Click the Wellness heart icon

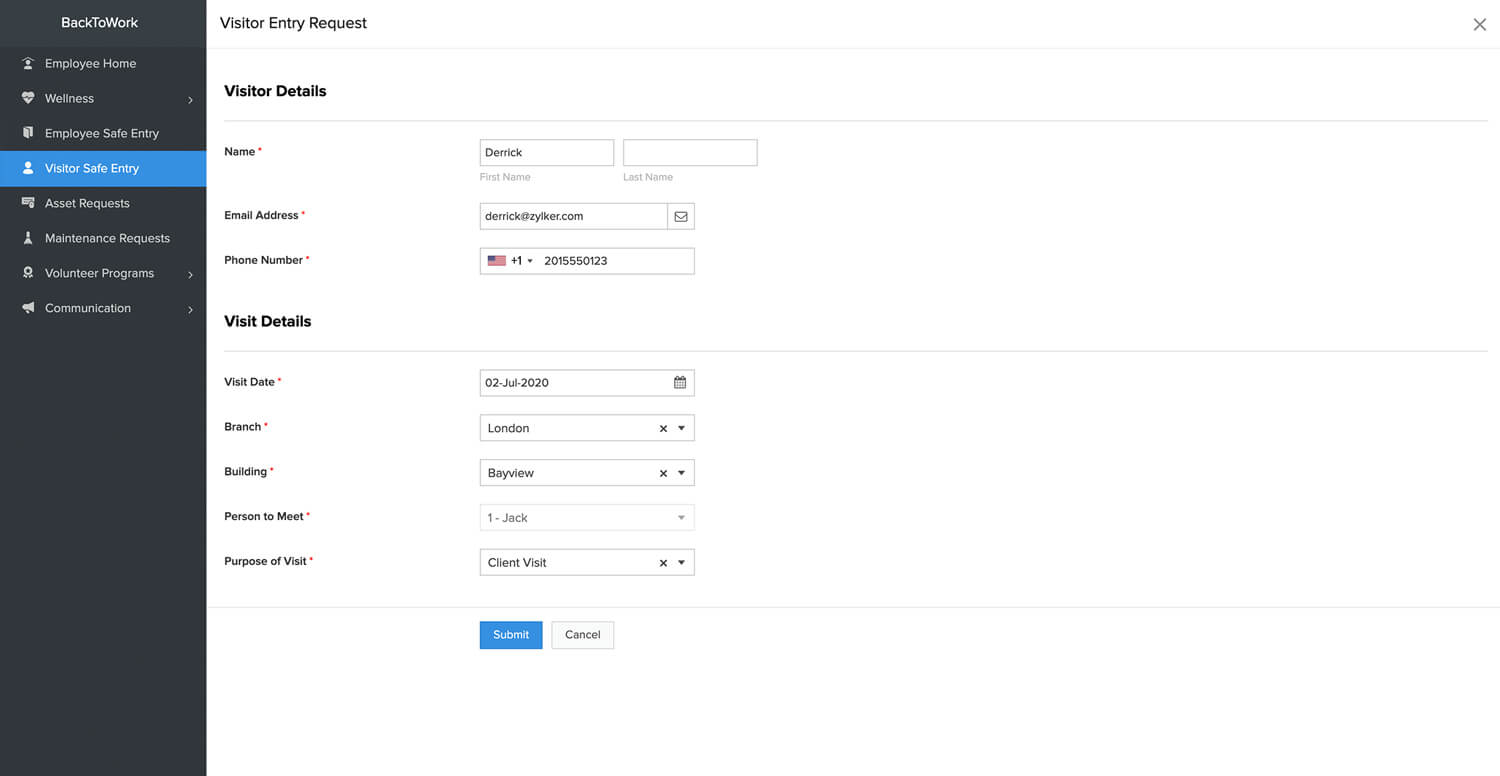[28, 98]
